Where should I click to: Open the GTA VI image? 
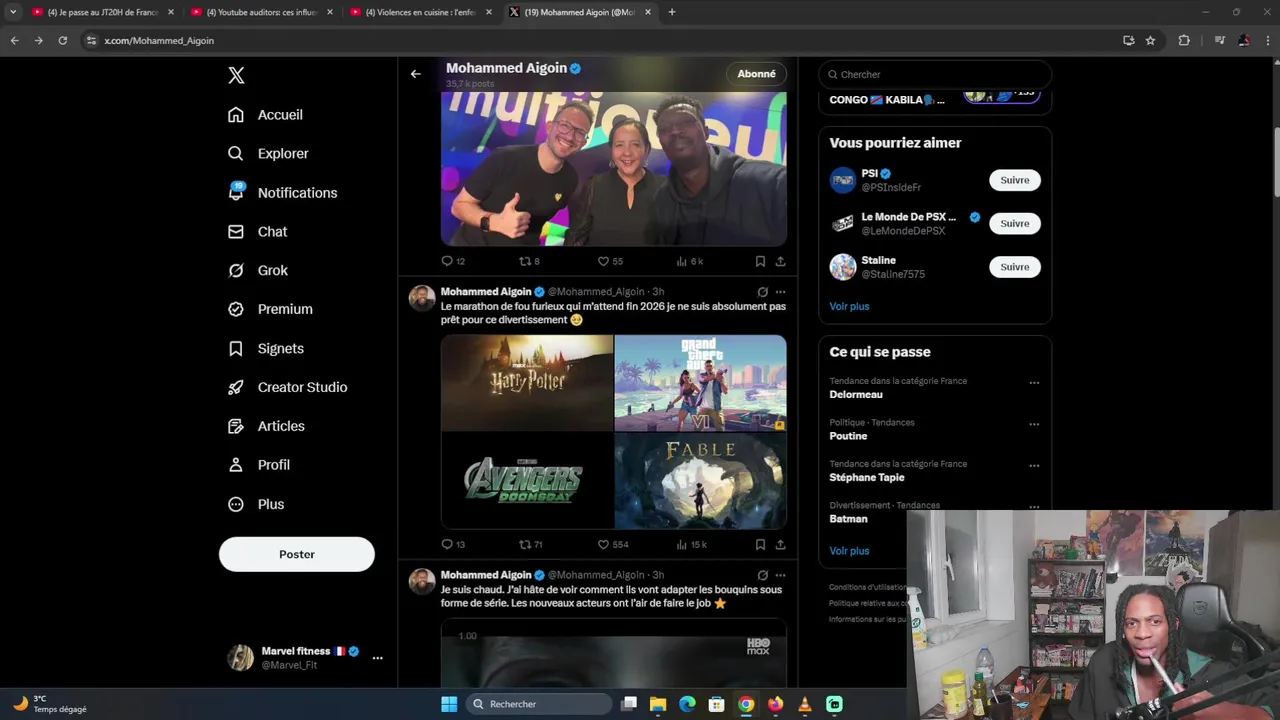(700, 383)
